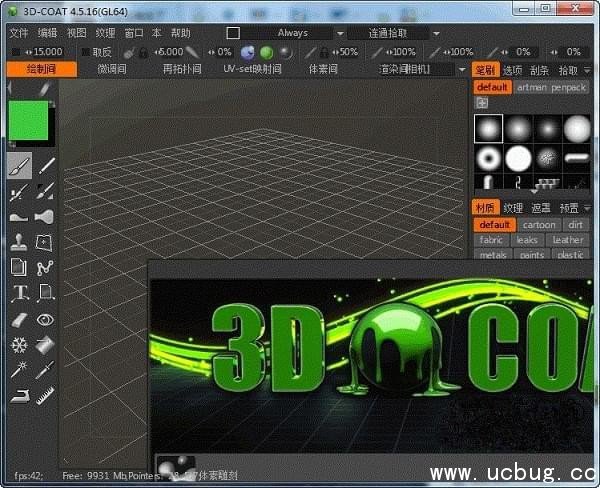Open the 编辑 menu
The image size is (600, 488).
(x=47, y=33)
